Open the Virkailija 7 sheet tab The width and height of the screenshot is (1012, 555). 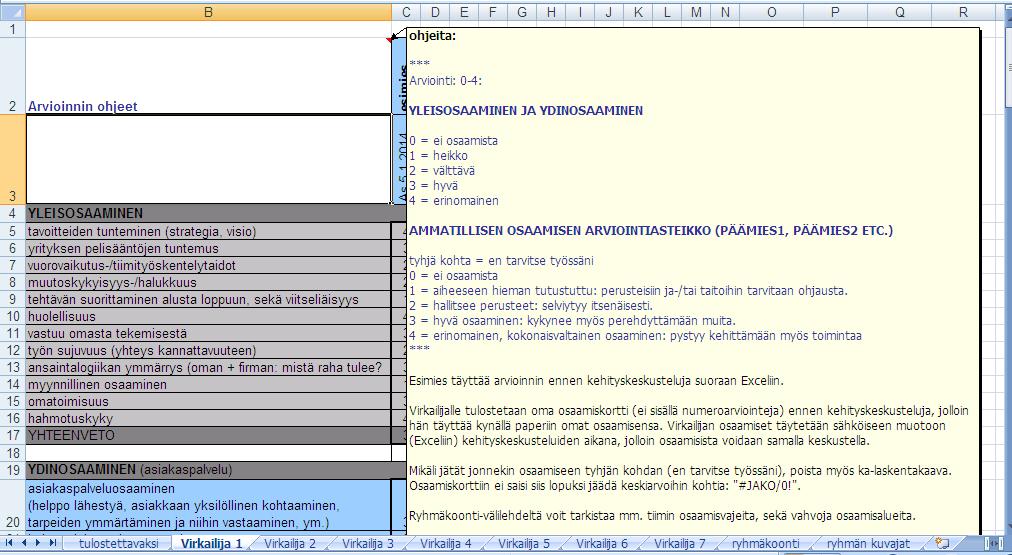click(x=680, y=543)
